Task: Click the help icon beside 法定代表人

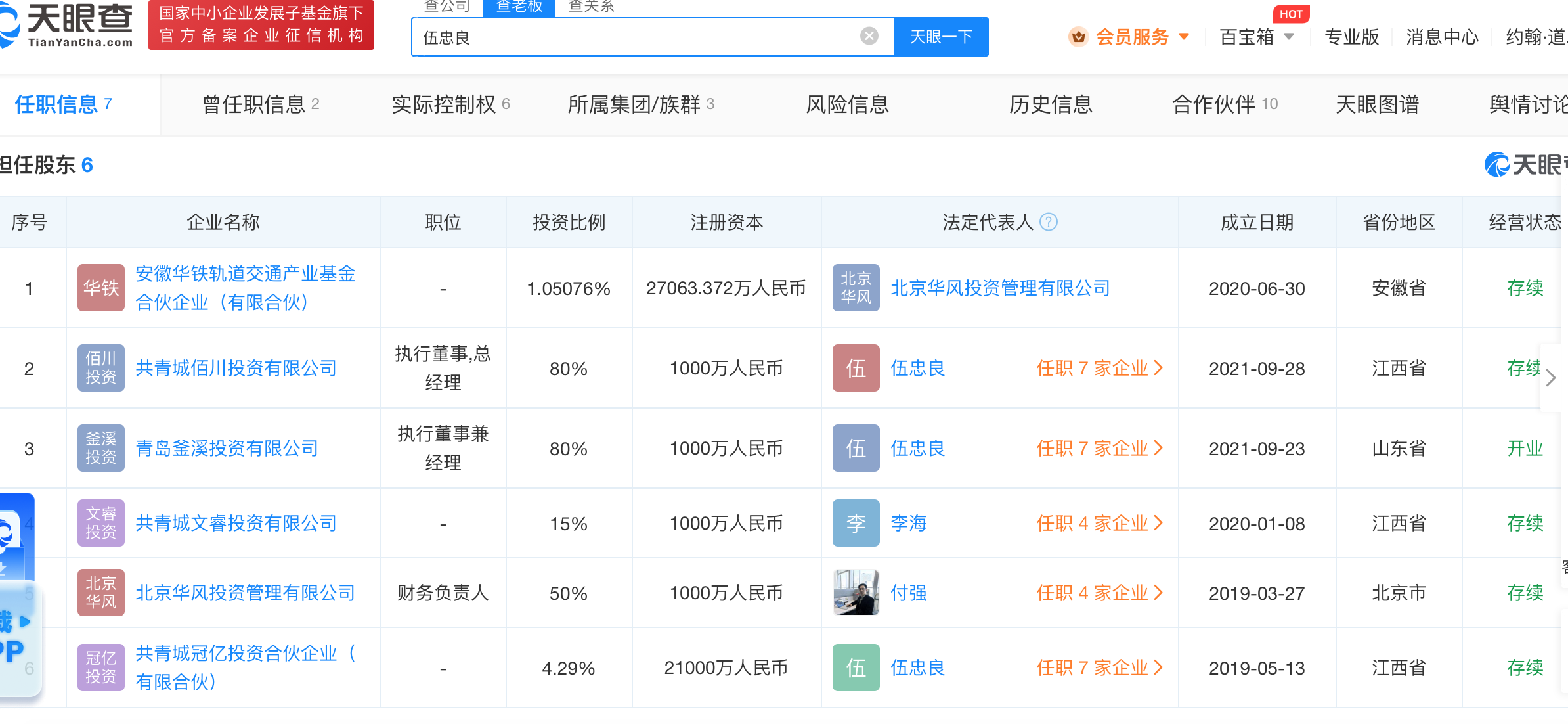Action: 1049,222
